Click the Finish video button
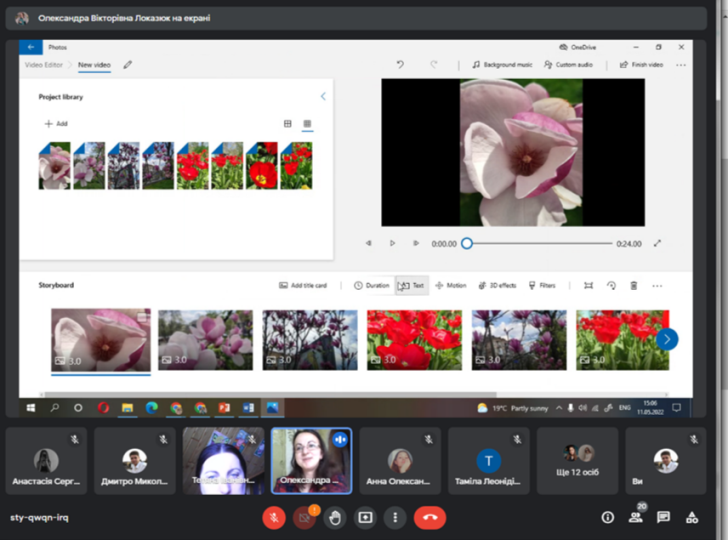This screenshot has width=728, height=540. pos(641,65)
